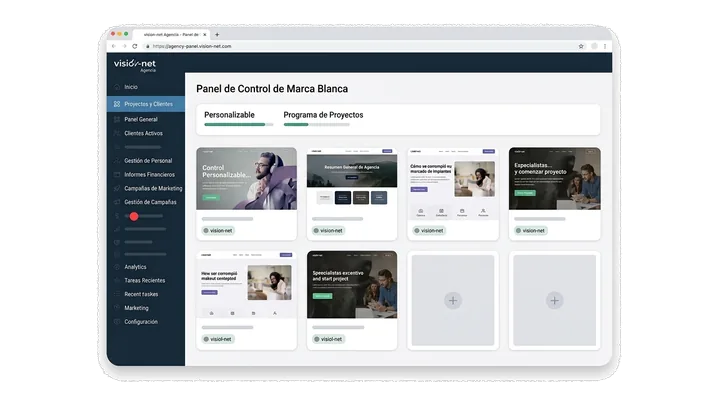Click the Gestión de Personal icon
Viewport: 720px width, 405px height.
[117, 161]
